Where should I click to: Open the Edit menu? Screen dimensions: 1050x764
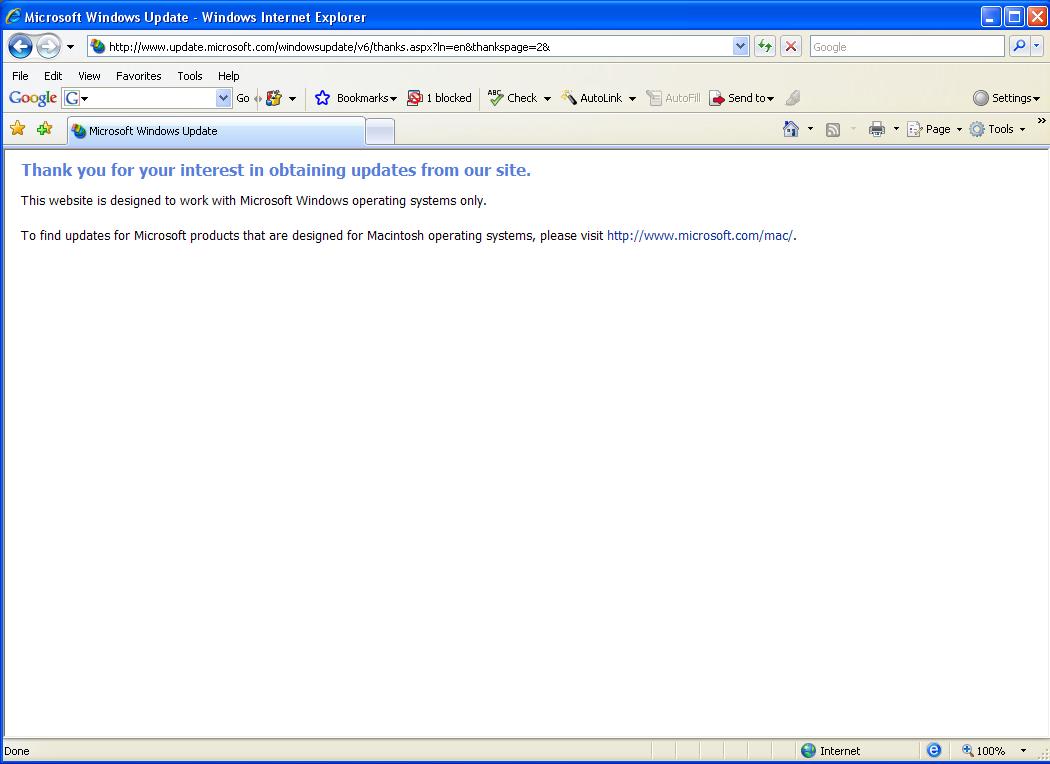tap(53, 76)
